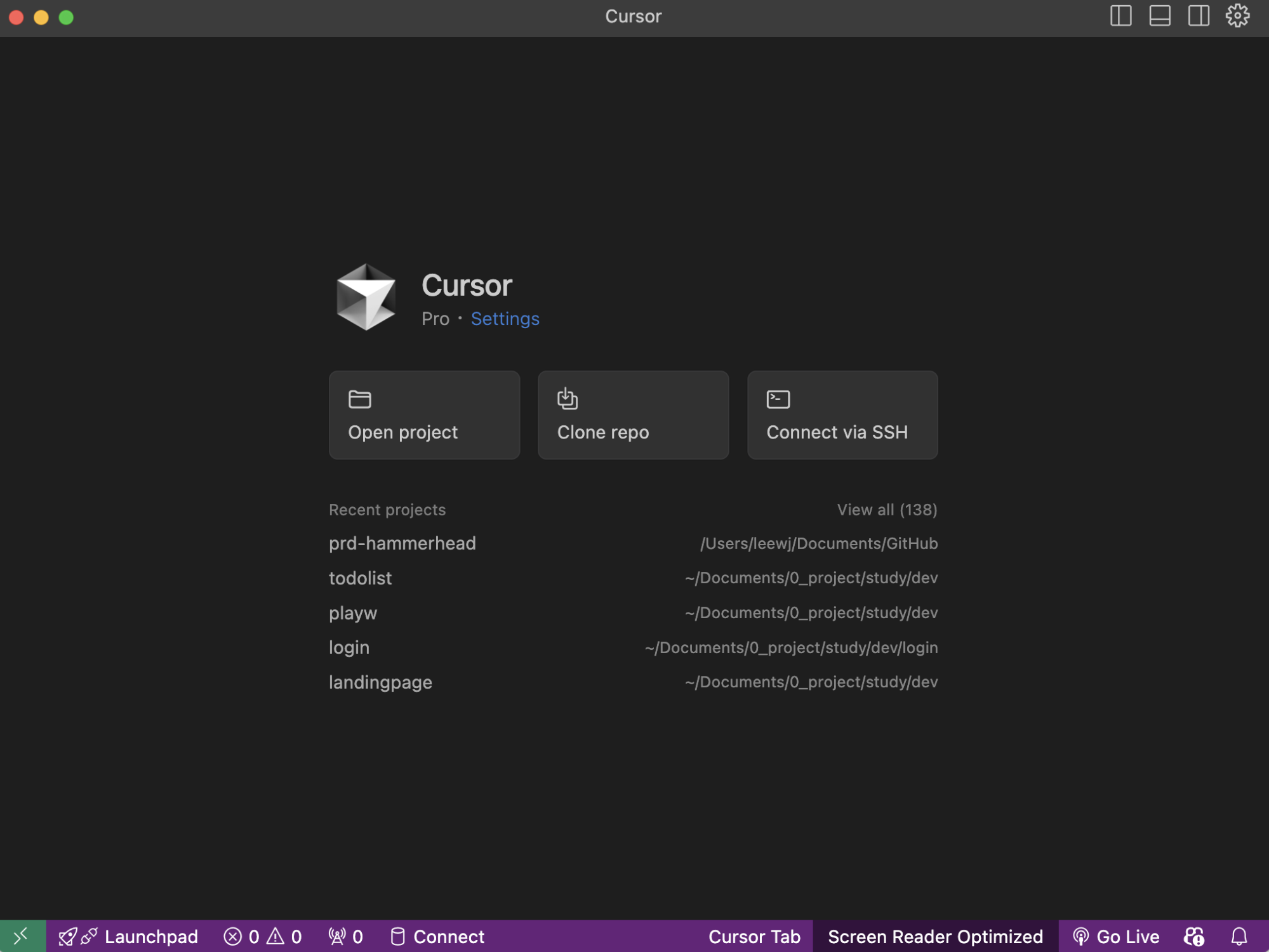Open the remote window indicator in status bar
This screenshot has height=952, width=1269.
22,936
